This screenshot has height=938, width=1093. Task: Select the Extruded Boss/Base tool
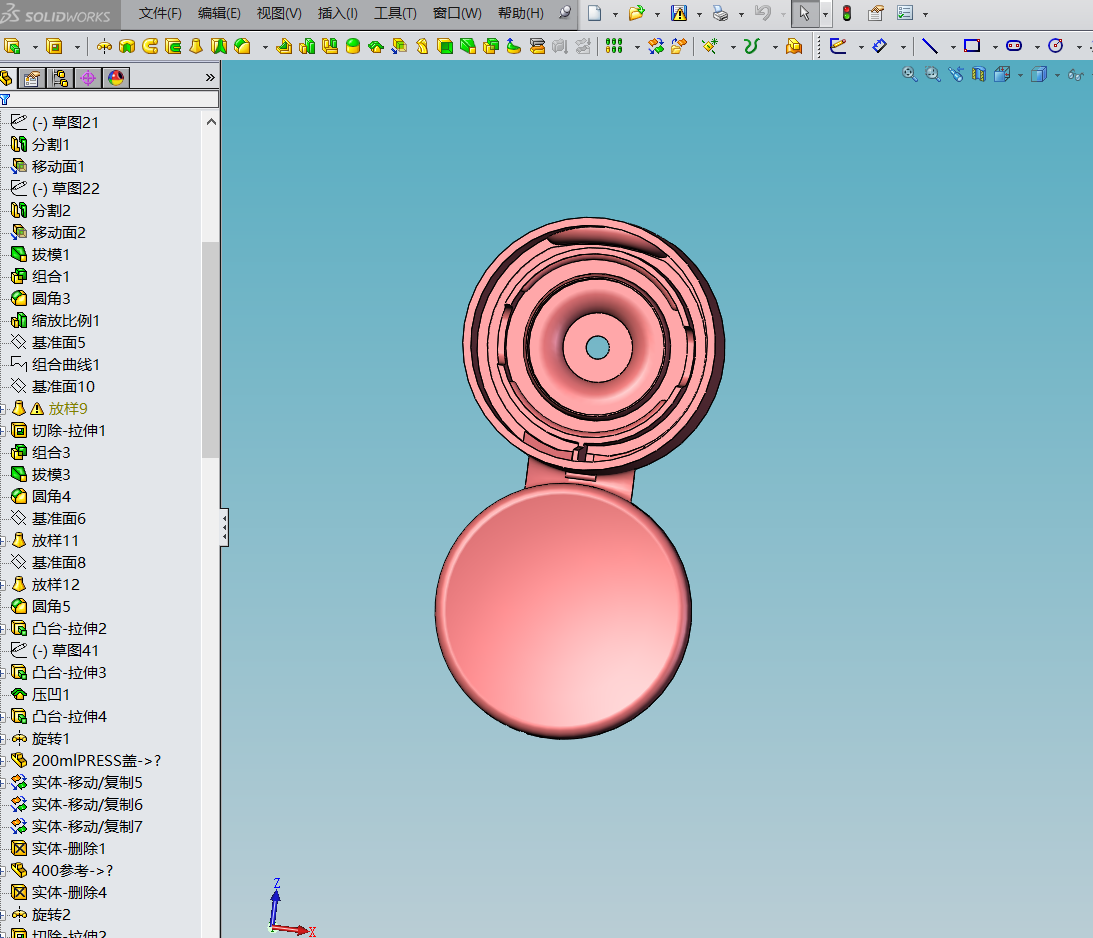coord(12,47)
